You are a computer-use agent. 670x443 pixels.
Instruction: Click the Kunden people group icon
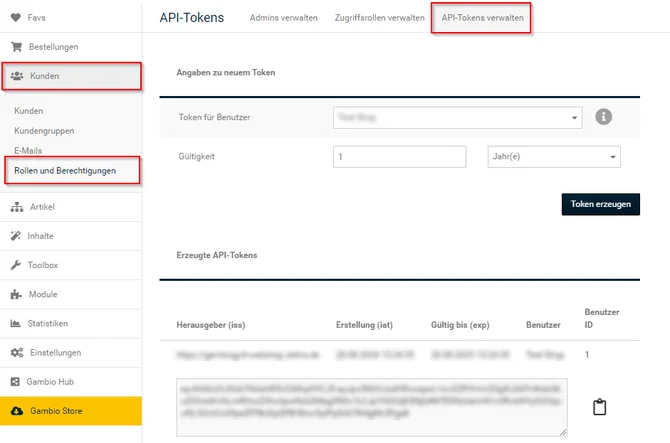tap(17, 76)
